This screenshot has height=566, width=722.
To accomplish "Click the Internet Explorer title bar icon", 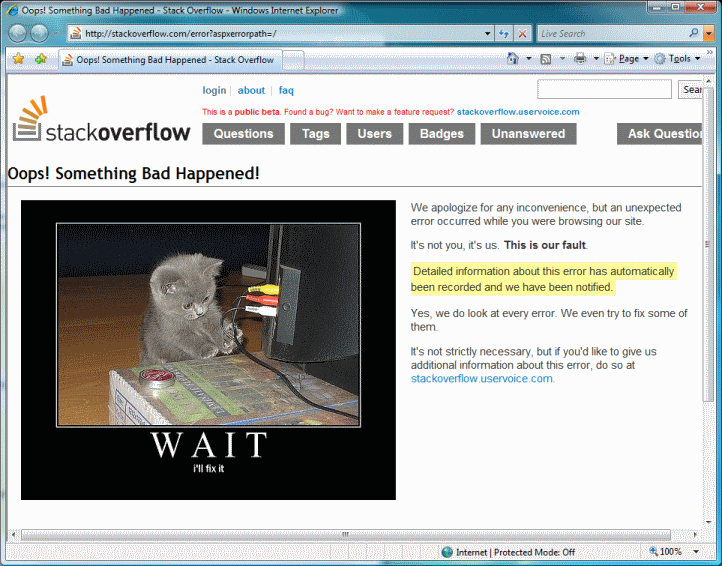I will pos(12,10).
